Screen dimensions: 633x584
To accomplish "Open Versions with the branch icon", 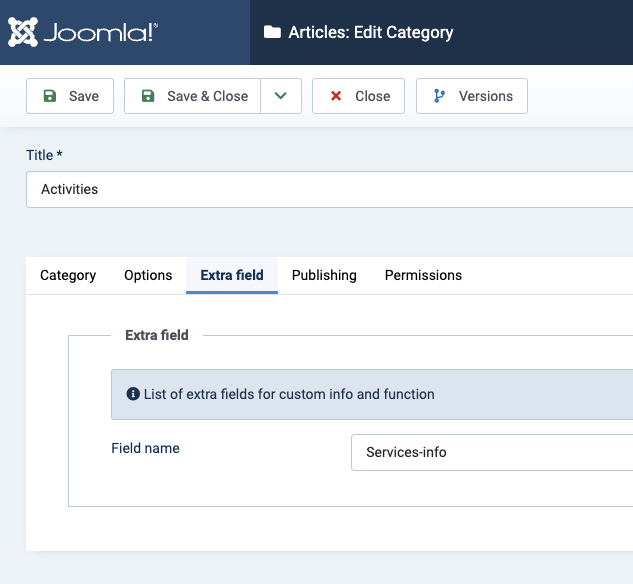I will [472, 96].
